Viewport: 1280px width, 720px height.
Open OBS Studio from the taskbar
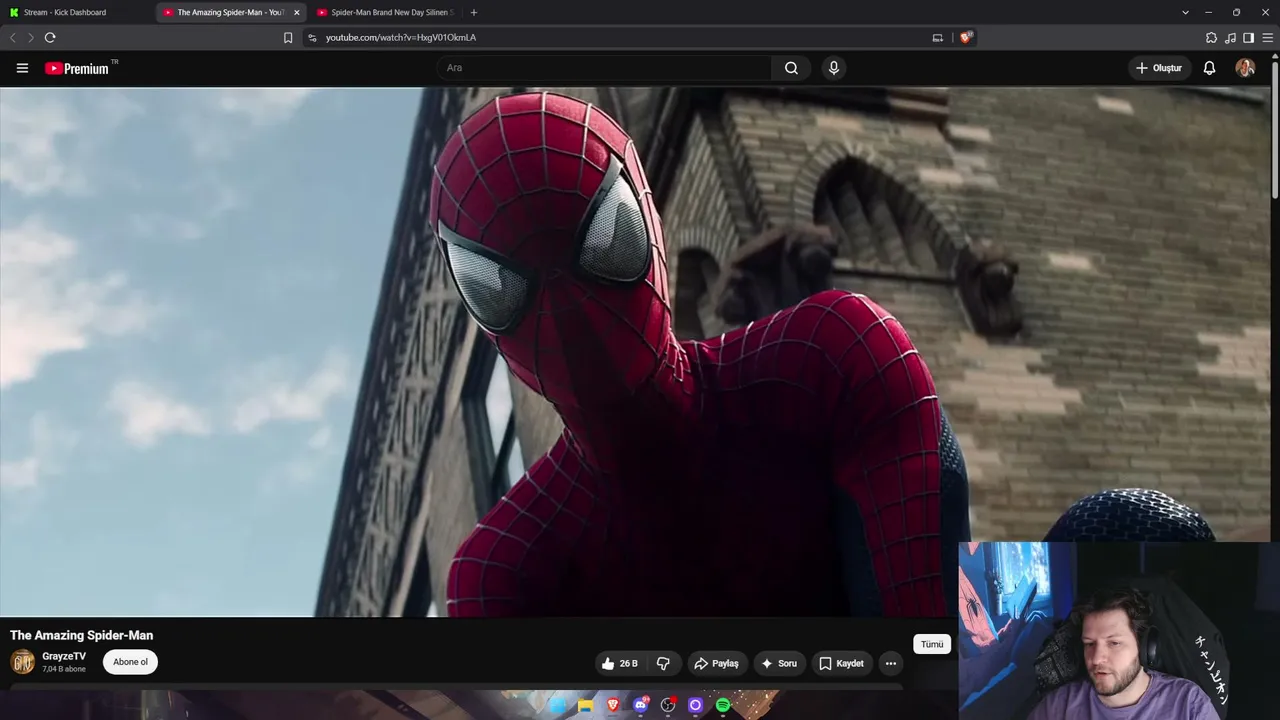coord(668,706)
